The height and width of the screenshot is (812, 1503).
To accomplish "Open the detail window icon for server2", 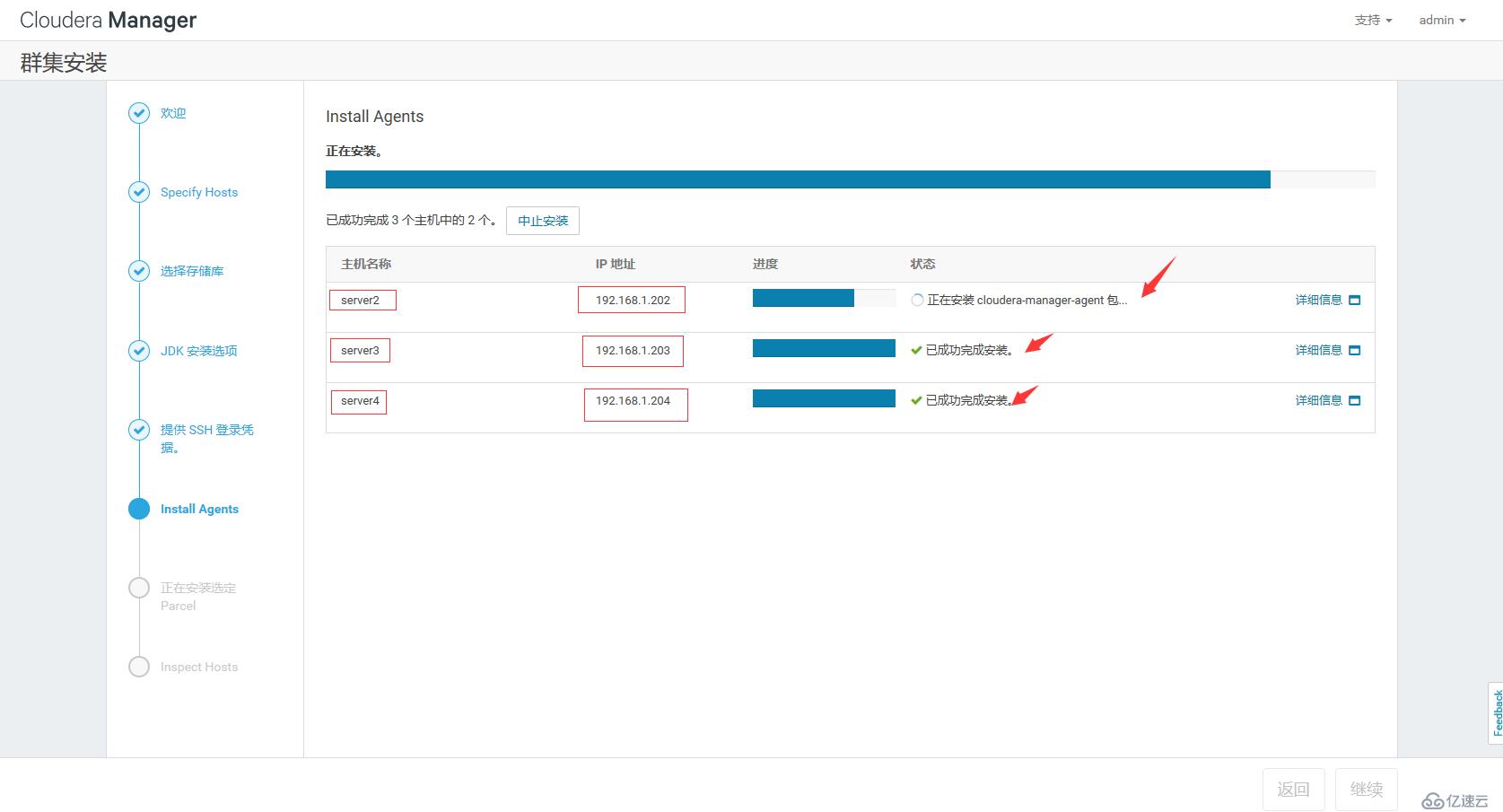I will click(1355, 301).
